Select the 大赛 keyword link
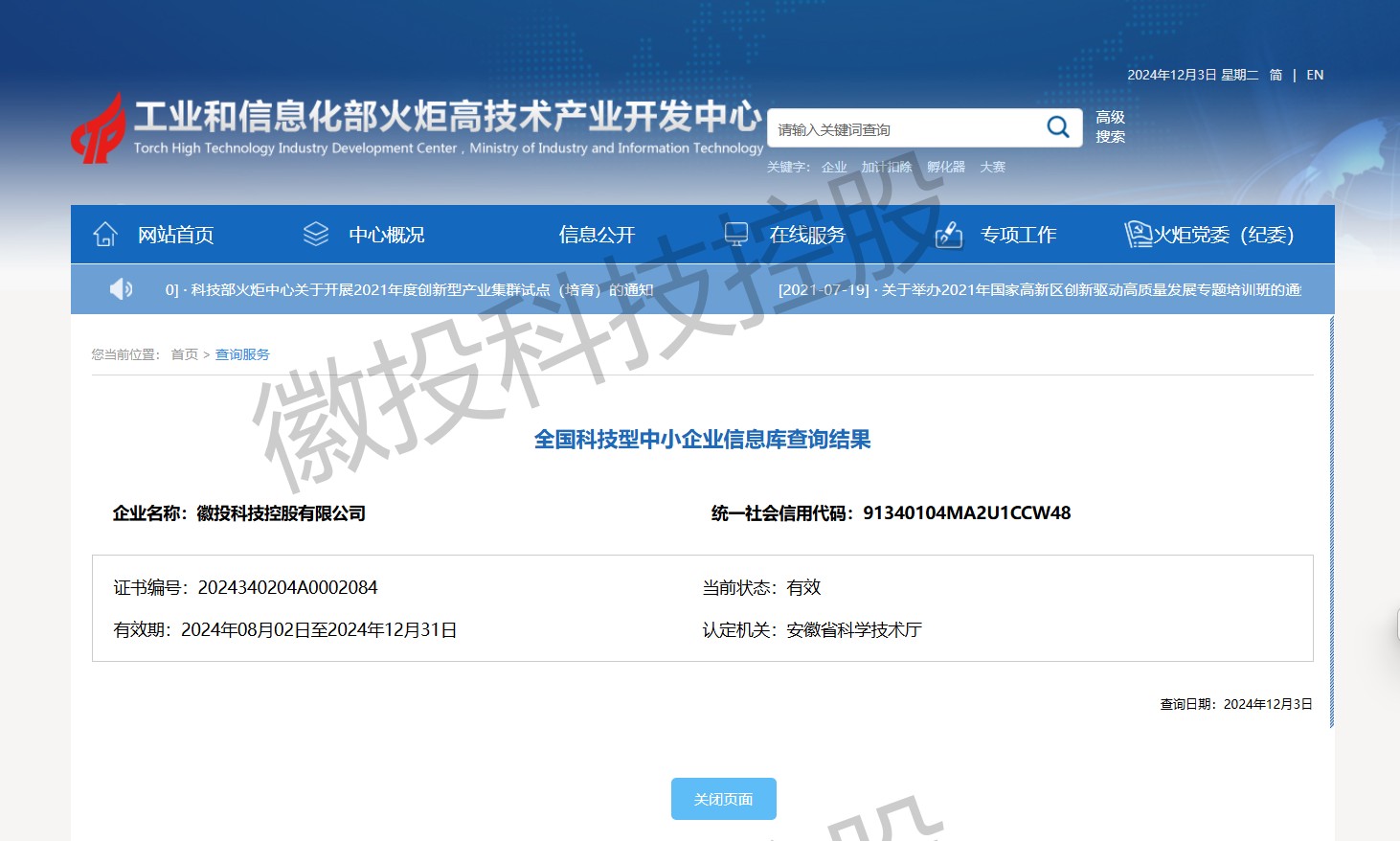 [x=993, y=167]
